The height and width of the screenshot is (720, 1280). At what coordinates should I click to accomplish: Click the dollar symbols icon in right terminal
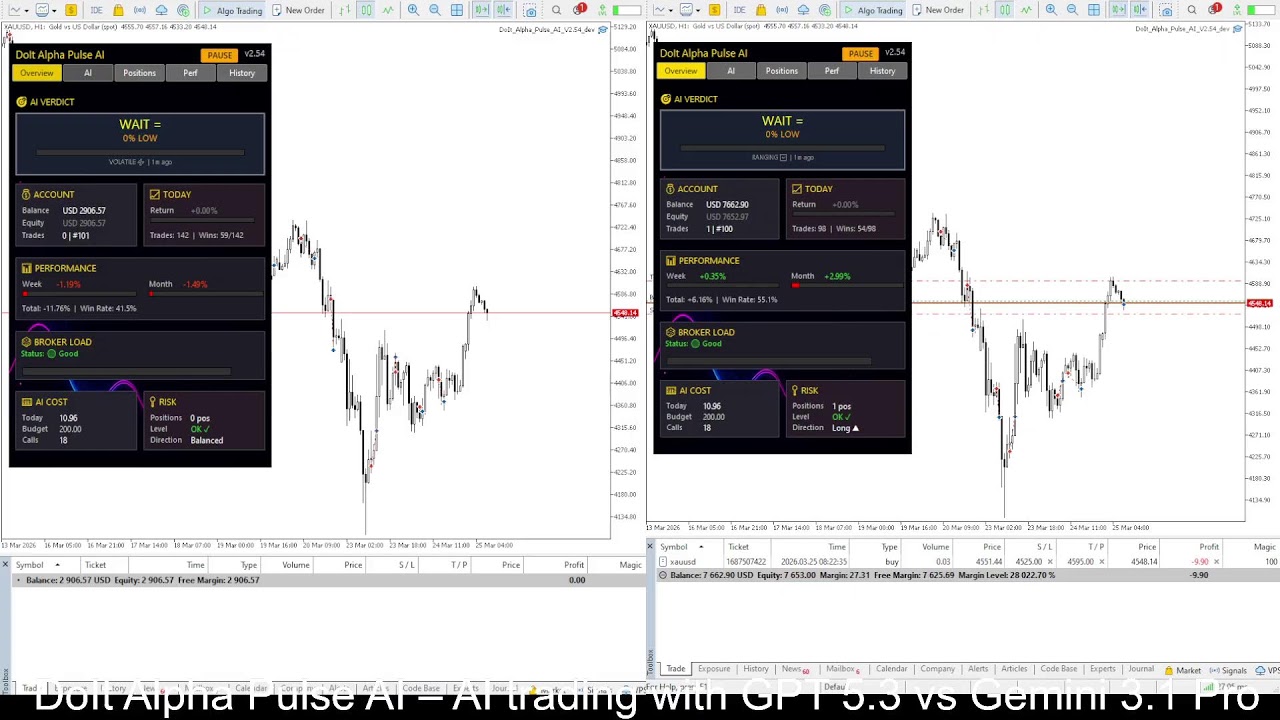point(715,10)
